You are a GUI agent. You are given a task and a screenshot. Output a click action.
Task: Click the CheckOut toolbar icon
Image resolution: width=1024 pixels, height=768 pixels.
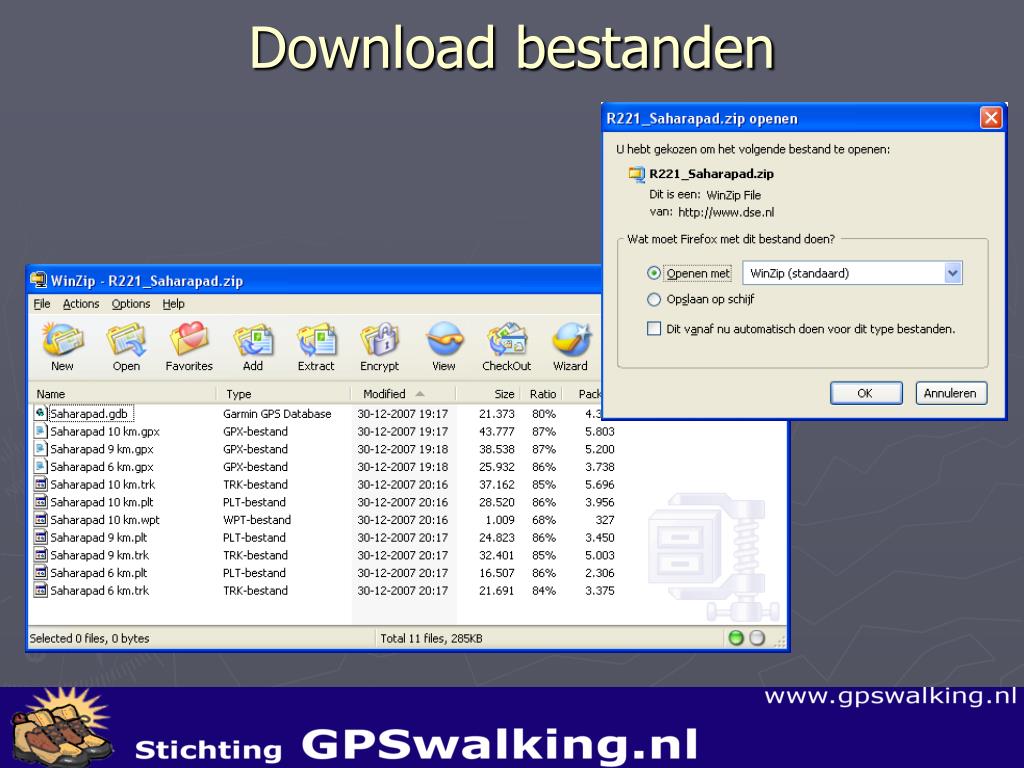click(507, 340)
